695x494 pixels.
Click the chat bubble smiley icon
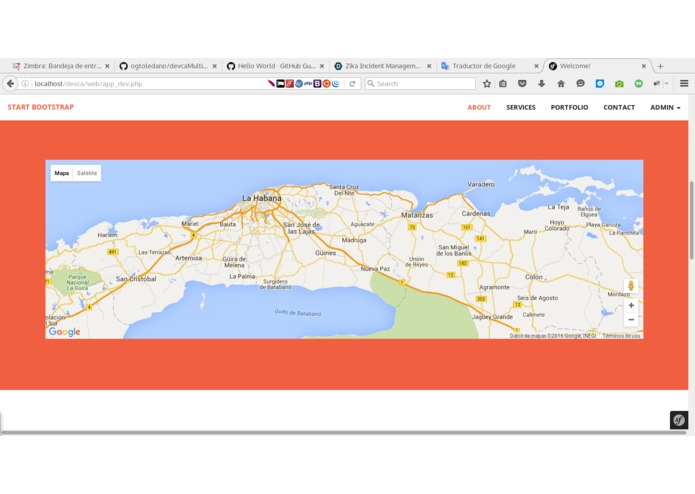coord(580,83)
